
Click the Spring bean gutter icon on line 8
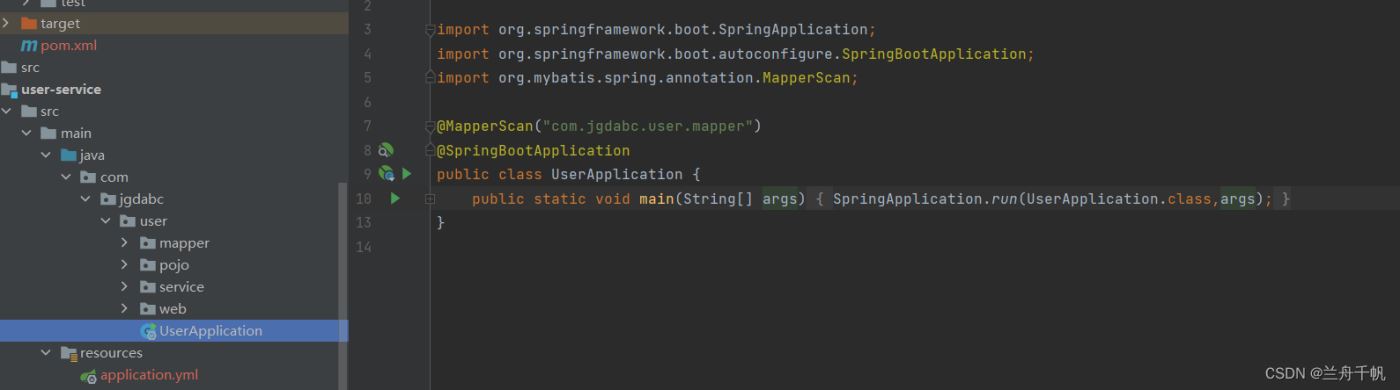click(x=386, y=150)
